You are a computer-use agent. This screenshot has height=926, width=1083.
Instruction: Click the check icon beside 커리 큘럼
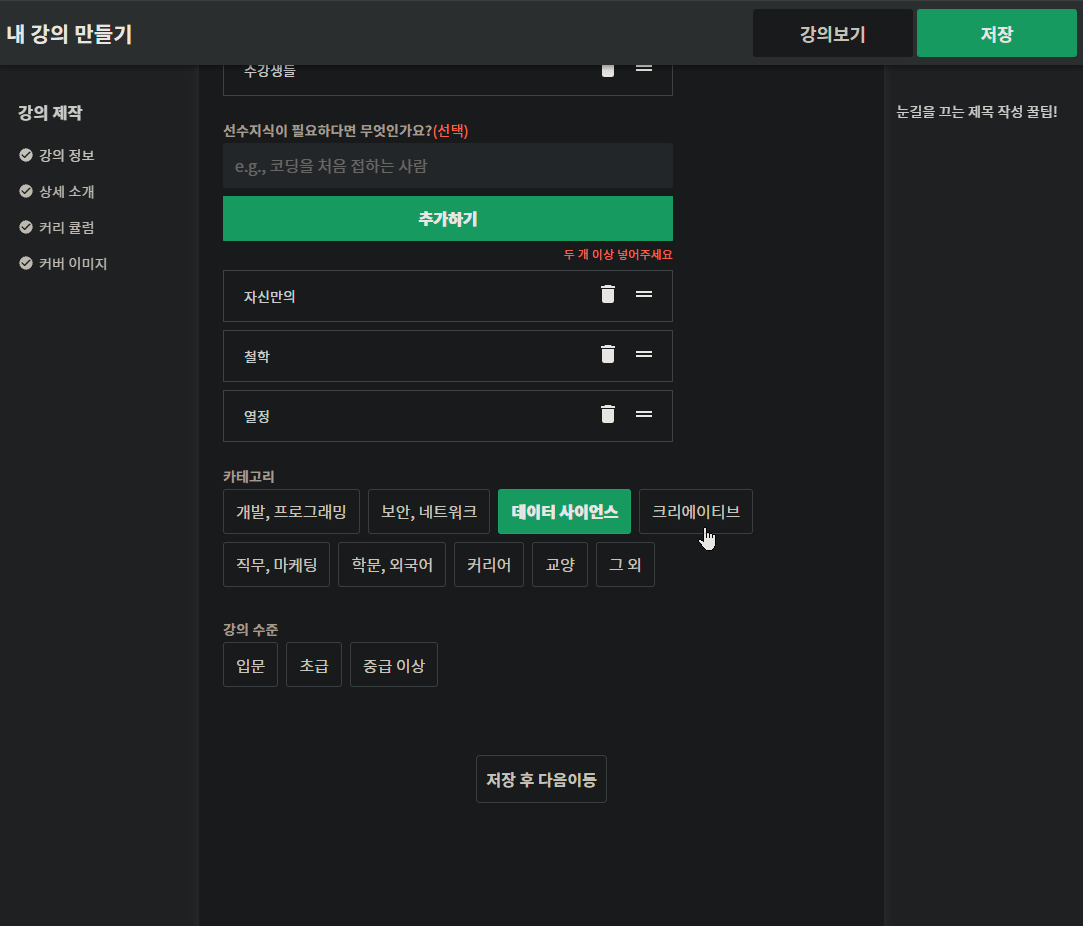(x=26, y=227)
